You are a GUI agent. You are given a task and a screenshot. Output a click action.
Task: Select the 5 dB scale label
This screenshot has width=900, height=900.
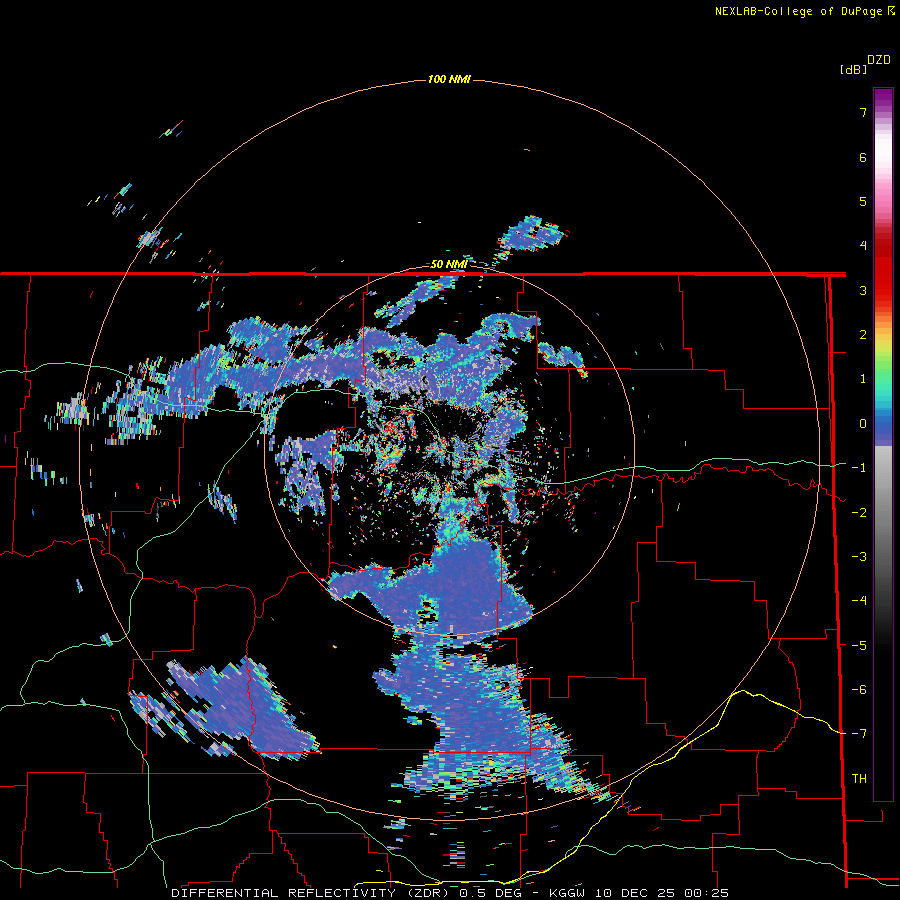click(863, 201)
